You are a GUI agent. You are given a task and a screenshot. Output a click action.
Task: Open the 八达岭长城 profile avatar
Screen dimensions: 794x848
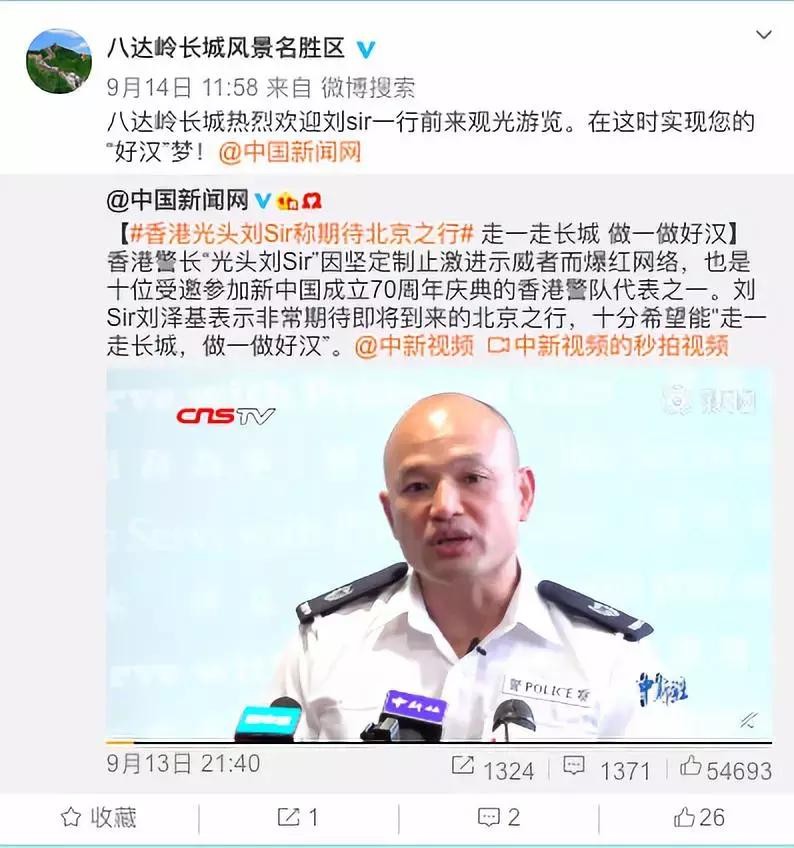tap(58, 61)
